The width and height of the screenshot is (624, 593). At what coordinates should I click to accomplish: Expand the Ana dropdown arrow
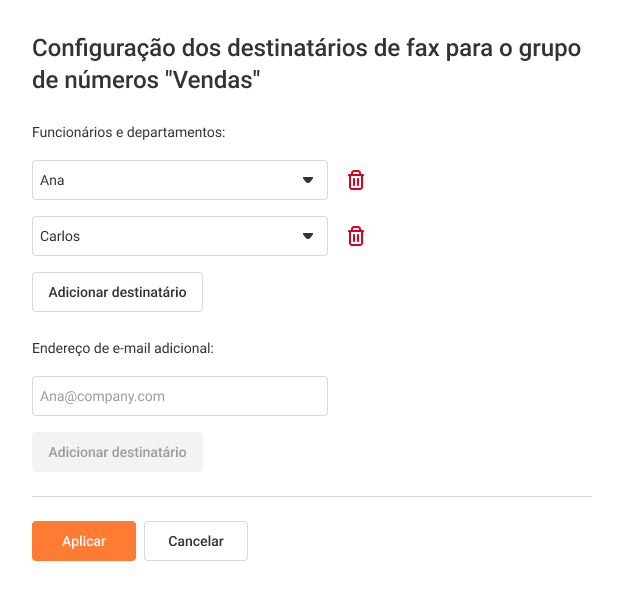308,180
